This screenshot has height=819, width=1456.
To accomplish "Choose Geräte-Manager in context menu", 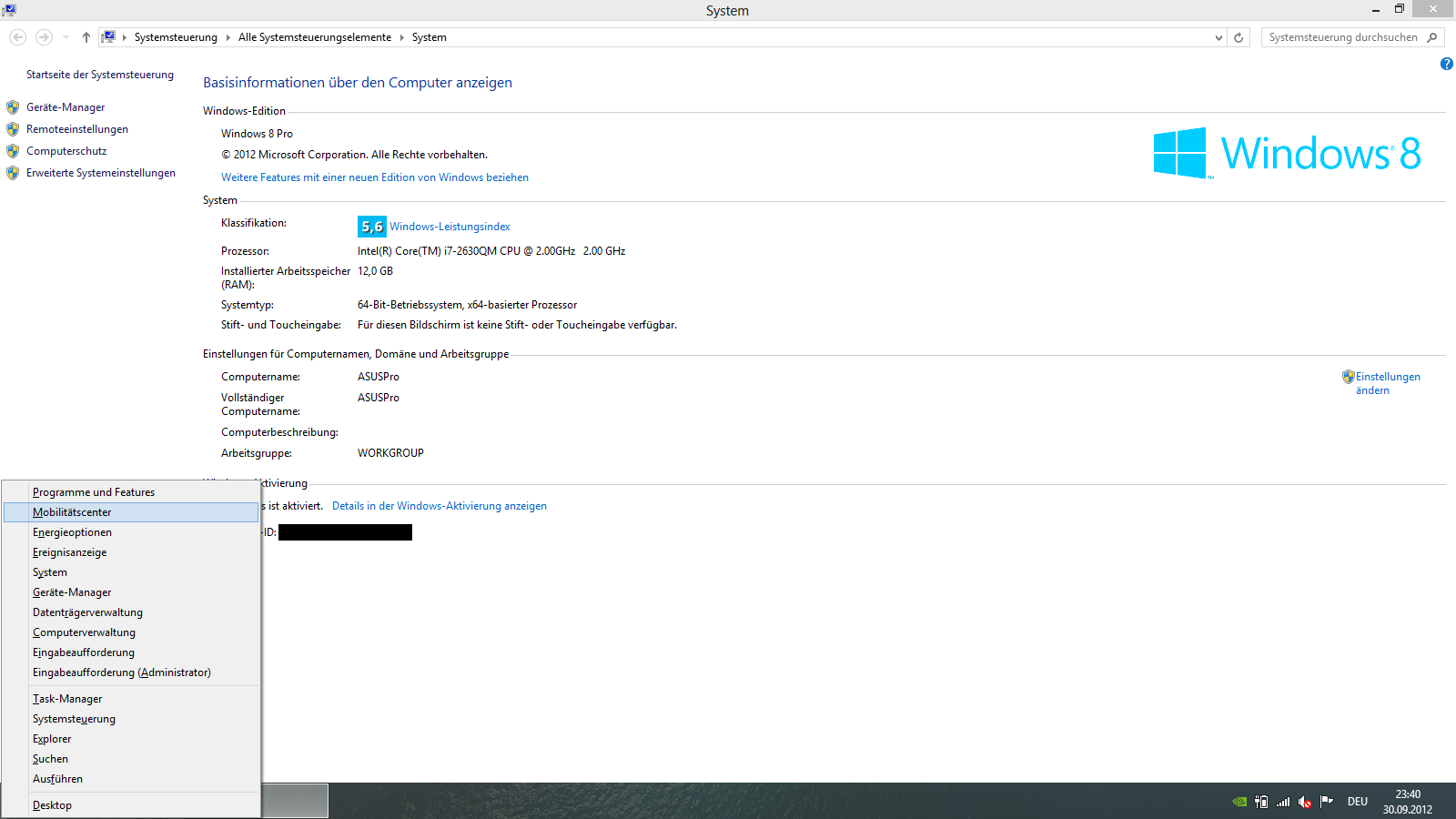I will (x=131, y=592).
